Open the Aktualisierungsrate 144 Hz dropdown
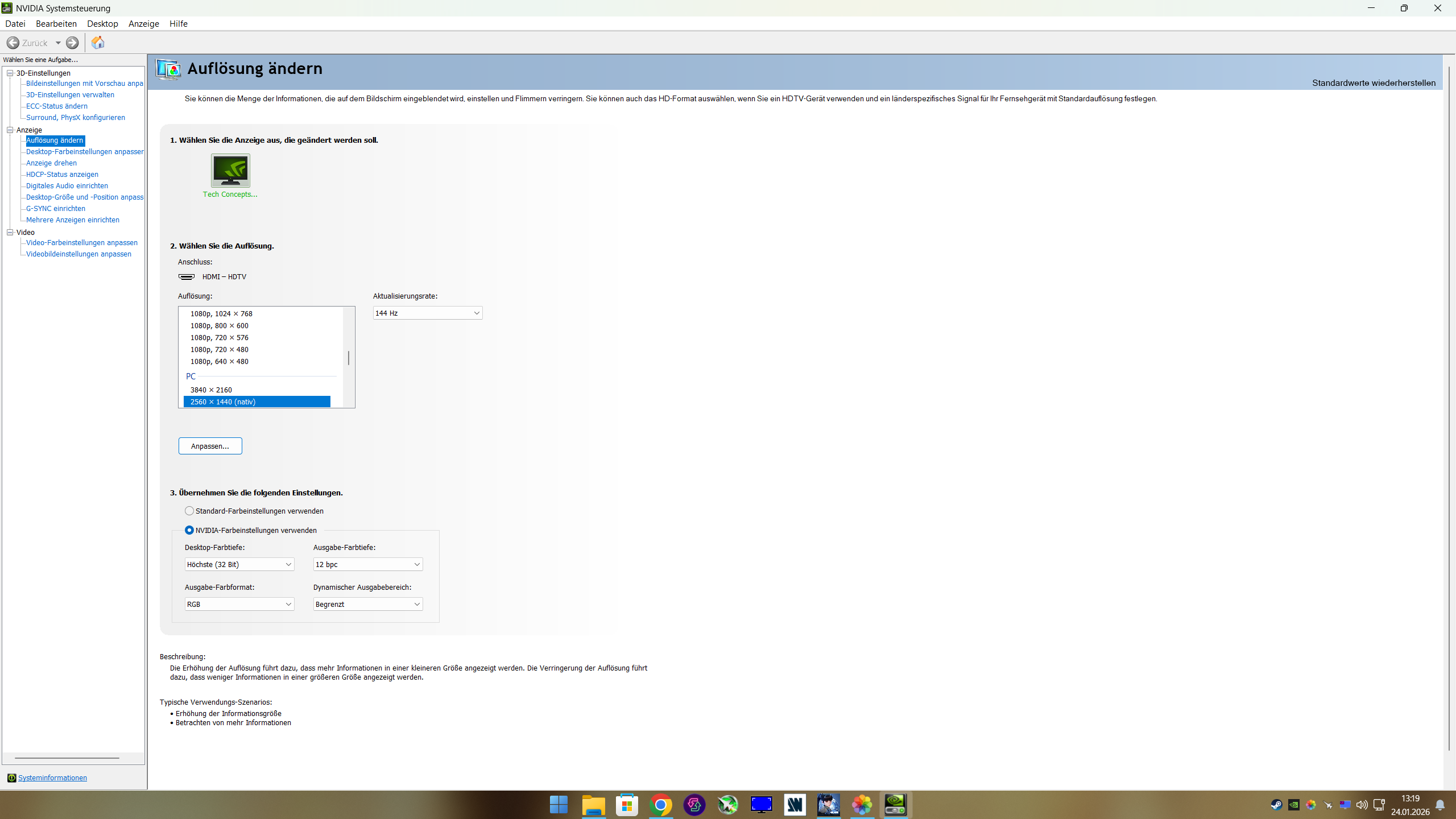Screen dimensions: 1456x819 428,313
